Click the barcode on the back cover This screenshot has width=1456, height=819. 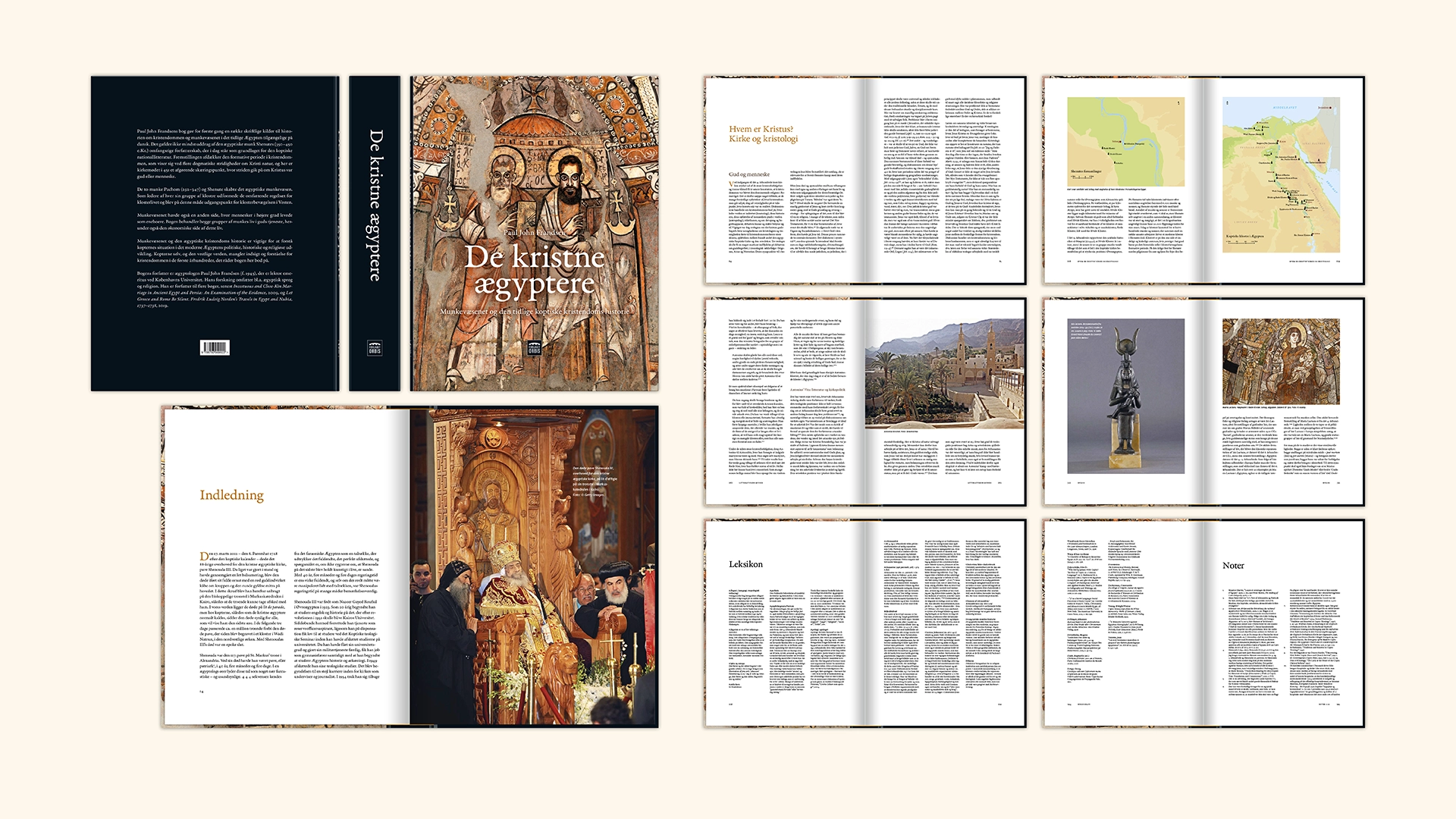(215, 348)
